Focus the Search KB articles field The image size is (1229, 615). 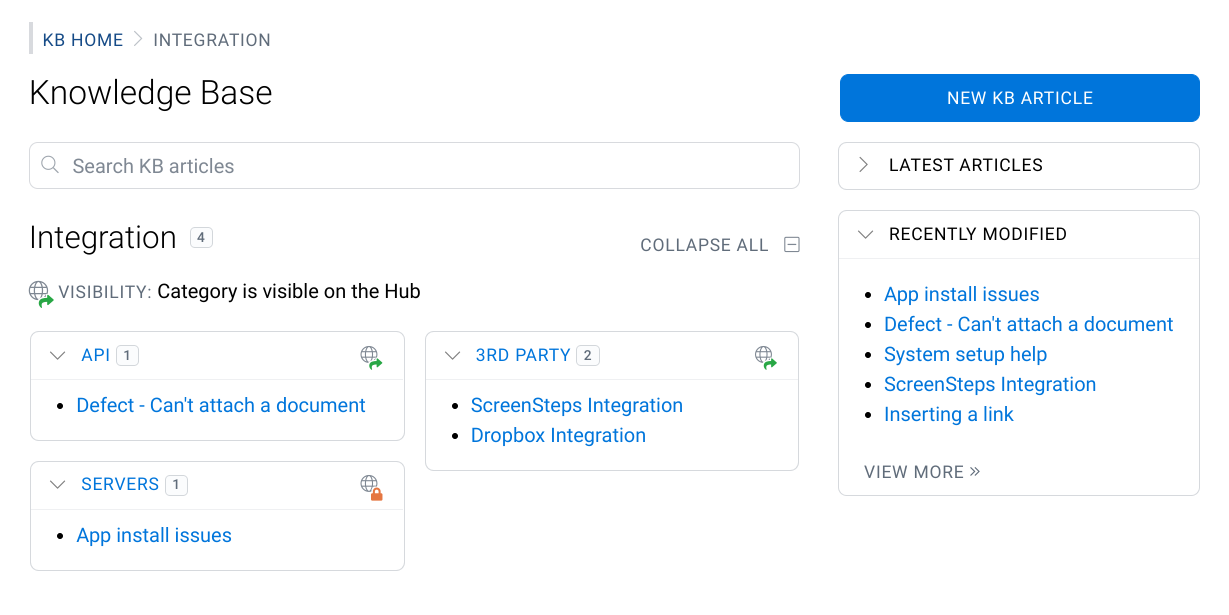pos(420,166)
